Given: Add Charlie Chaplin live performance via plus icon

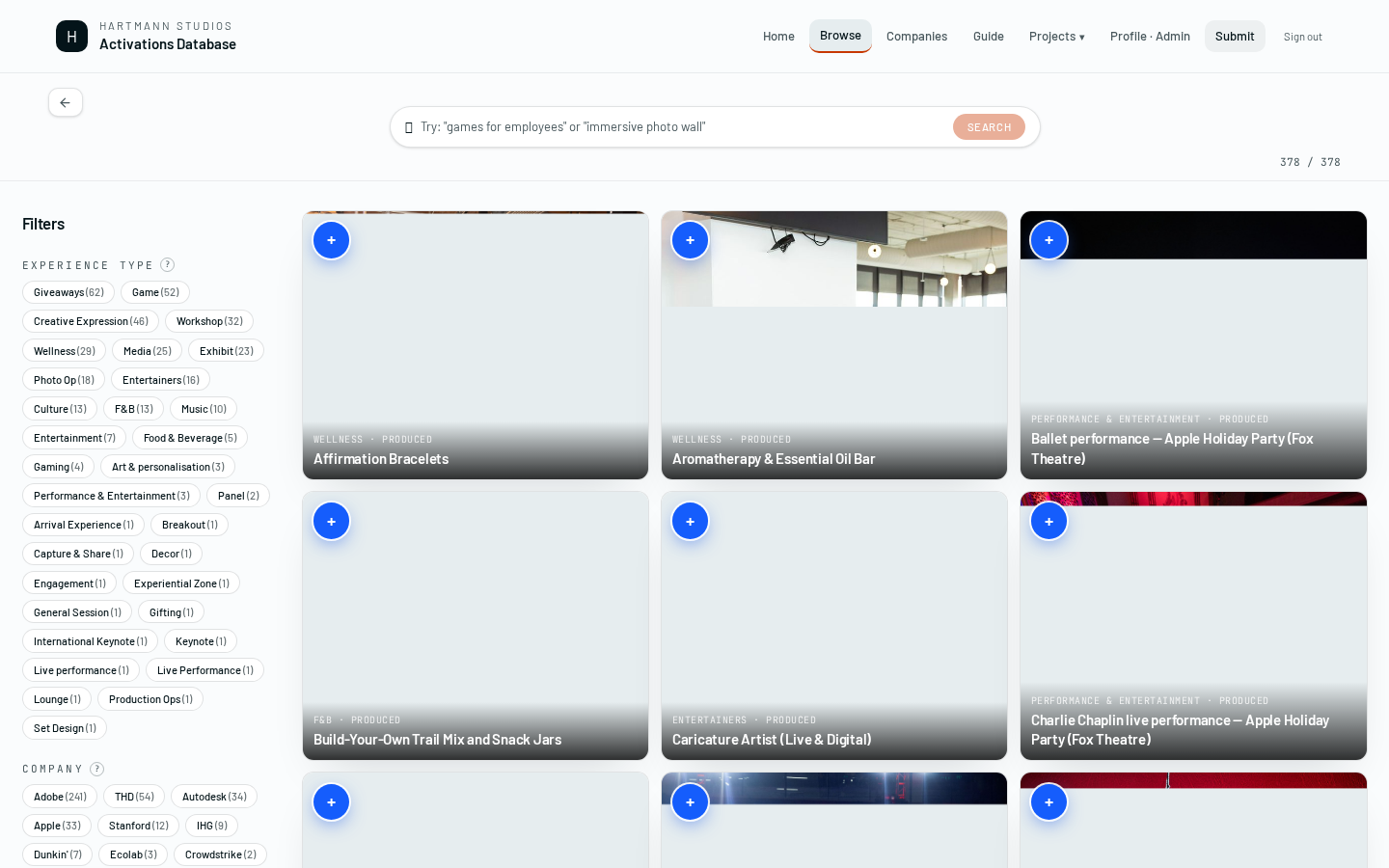Looking at the screenshot, I should point(1049,521).
